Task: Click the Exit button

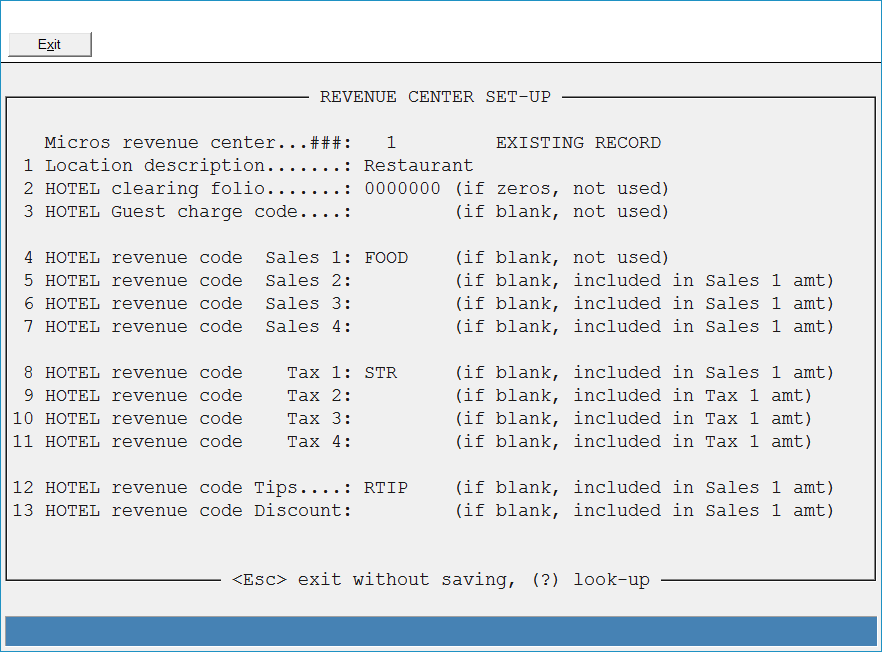Action: click(x=50, y=44)
